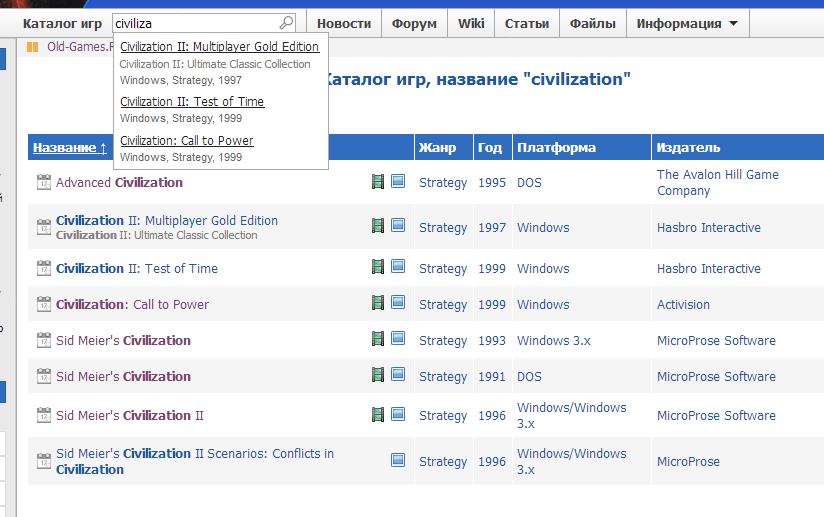Image resolution: width=824 pixels, height=517 pixels.
Task: Expand the Информация dropdown menu
Action: pyautogui.click(x=687, y=23)
